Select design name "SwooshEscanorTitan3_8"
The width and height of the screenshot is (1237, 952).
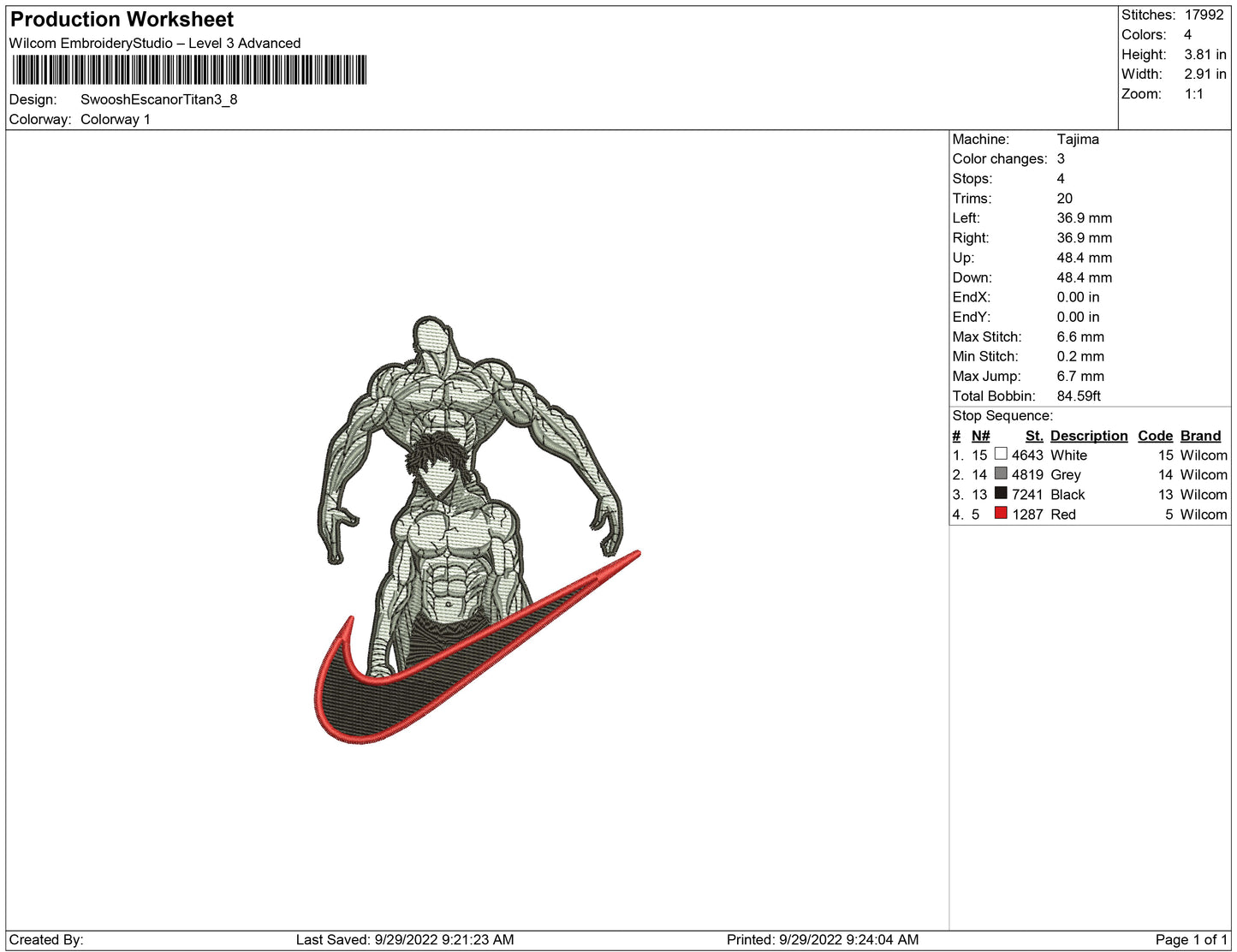(159, 99)
